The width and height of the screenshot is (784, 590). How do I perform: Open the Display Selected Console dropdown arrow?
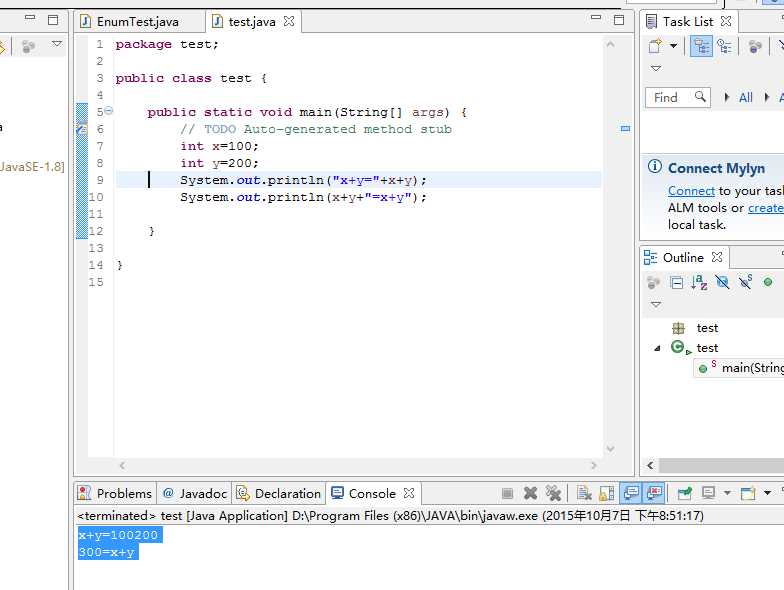tap(727, 494)
